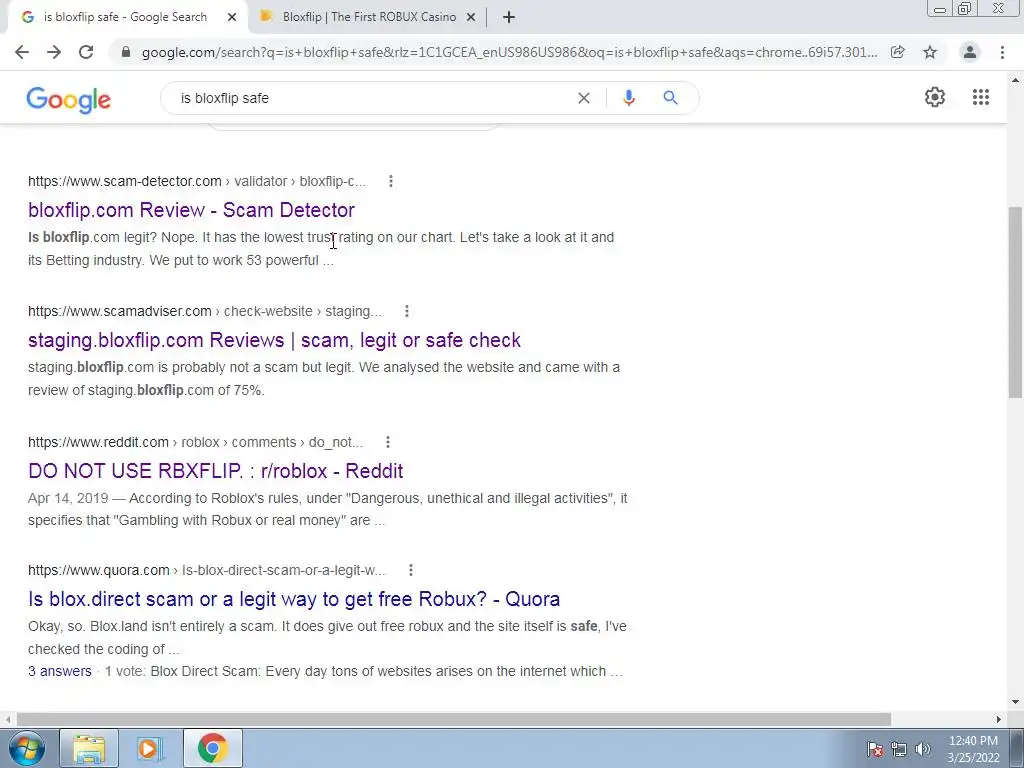
Task: Share this page from address bar
Action: tap(898, 52)
